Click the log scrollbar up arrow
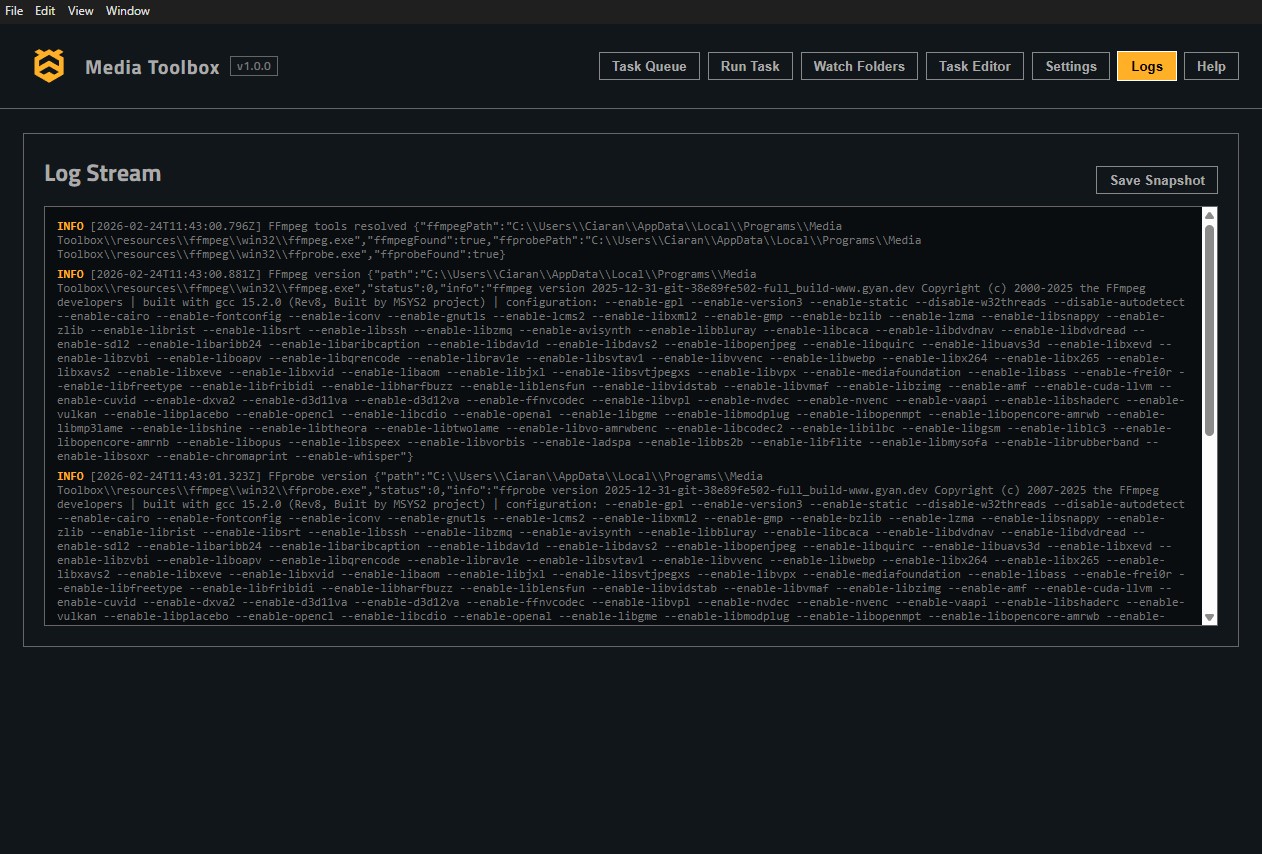 point(1209,216)
